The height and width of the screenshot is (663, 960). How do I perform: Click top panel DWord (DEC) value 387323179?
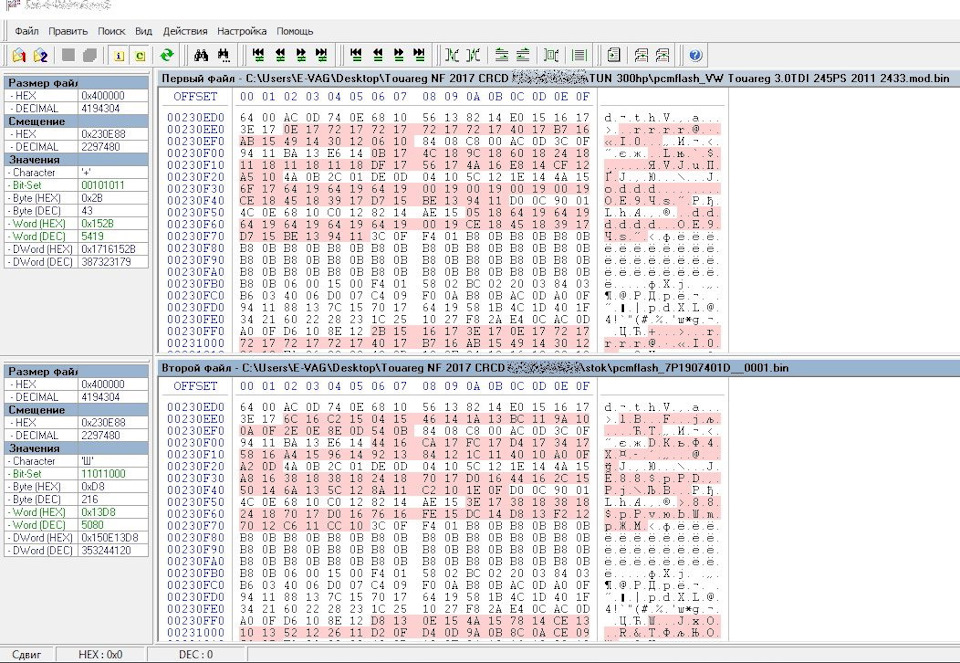click(x=113, y=262)
